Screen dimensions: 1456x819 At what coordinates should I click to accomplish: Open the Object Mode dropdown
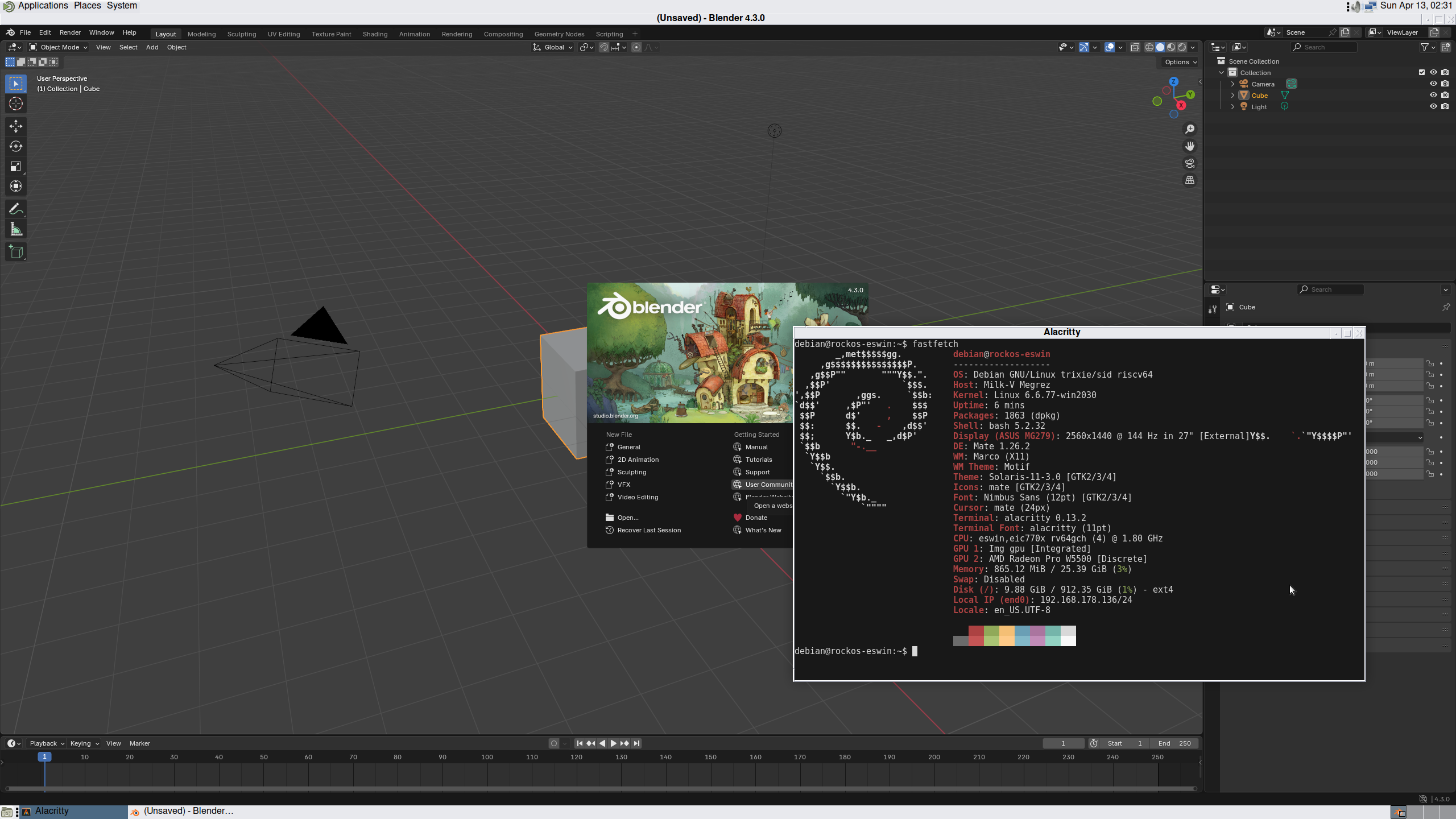click(58, 47)
